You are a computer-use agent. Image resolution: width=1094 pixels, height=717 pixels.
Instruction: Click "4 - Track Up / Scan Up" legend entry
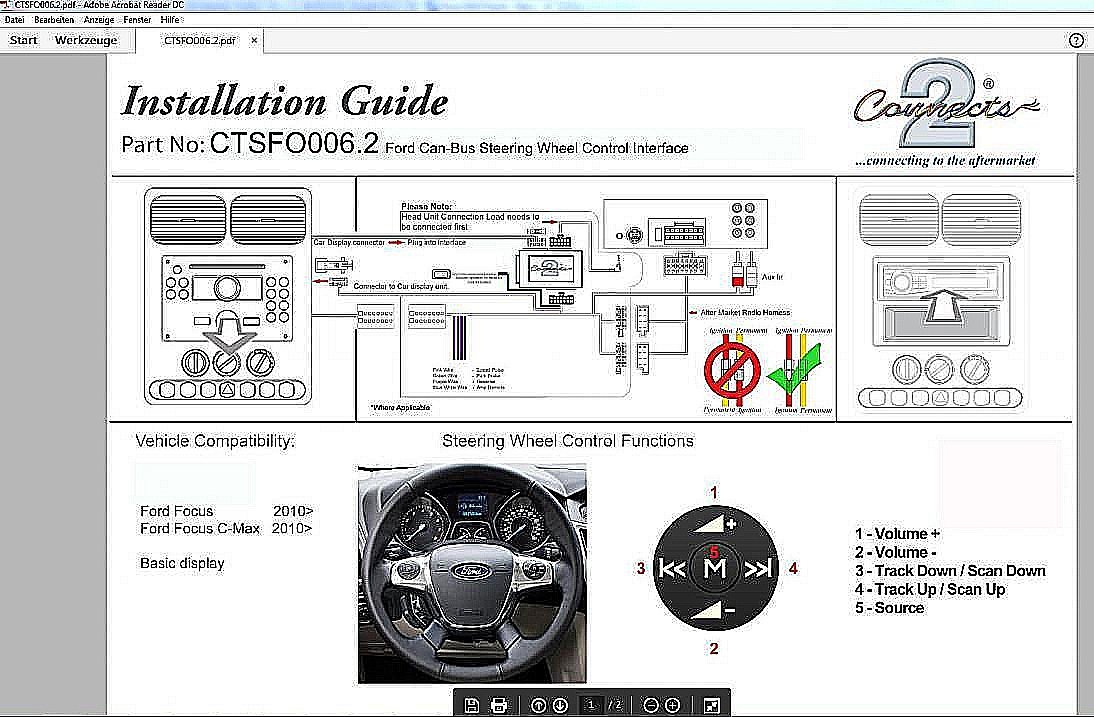tap(930, 589)
